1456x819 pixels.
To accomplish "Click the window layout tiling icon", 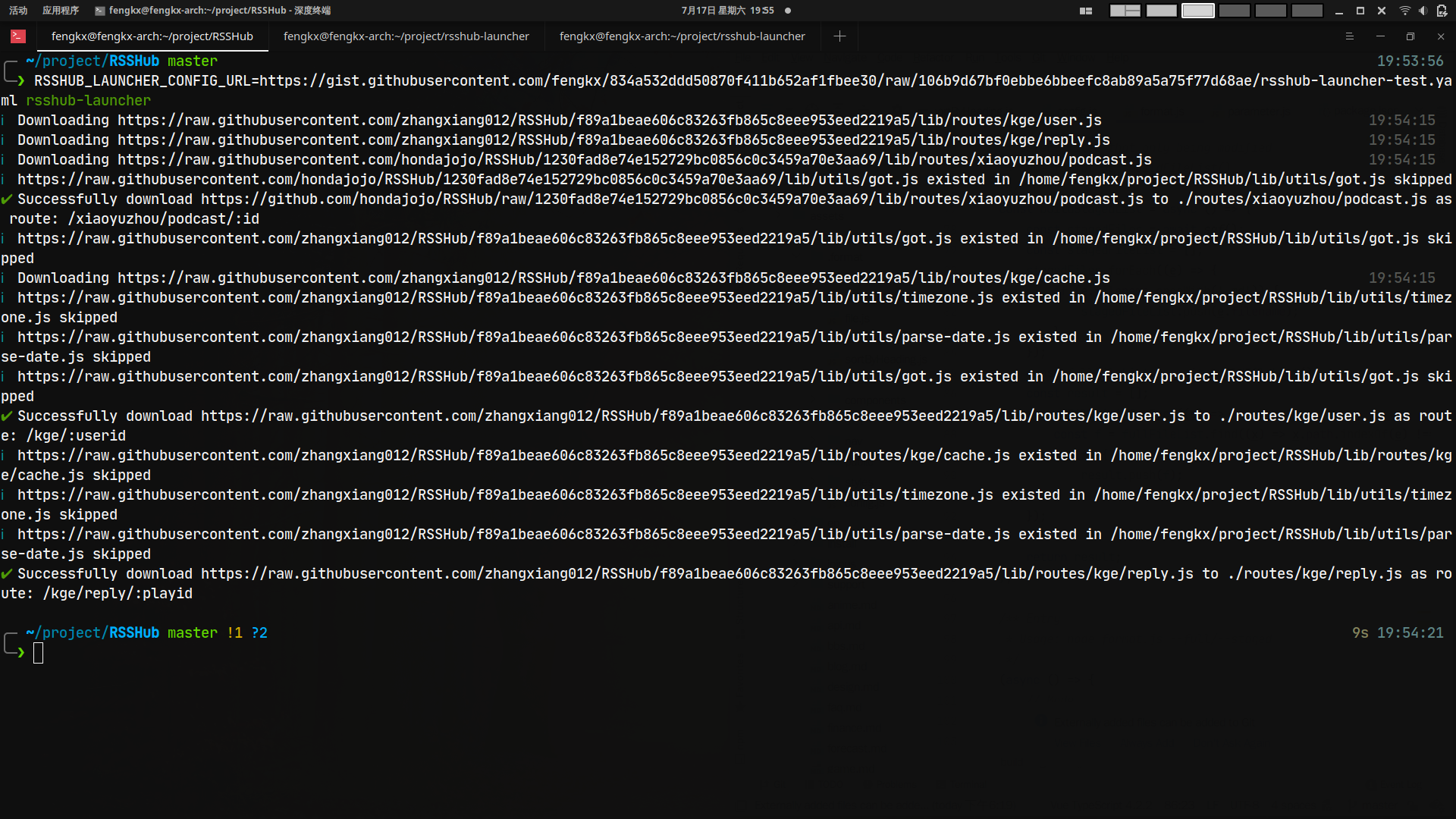I will [1086, 11].
